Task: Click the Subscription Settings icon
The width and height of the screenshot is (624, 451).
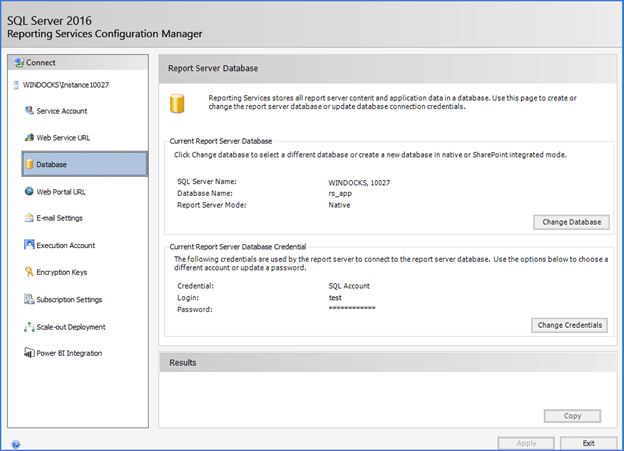Action: pyautogui.click(x=28, y=299)
